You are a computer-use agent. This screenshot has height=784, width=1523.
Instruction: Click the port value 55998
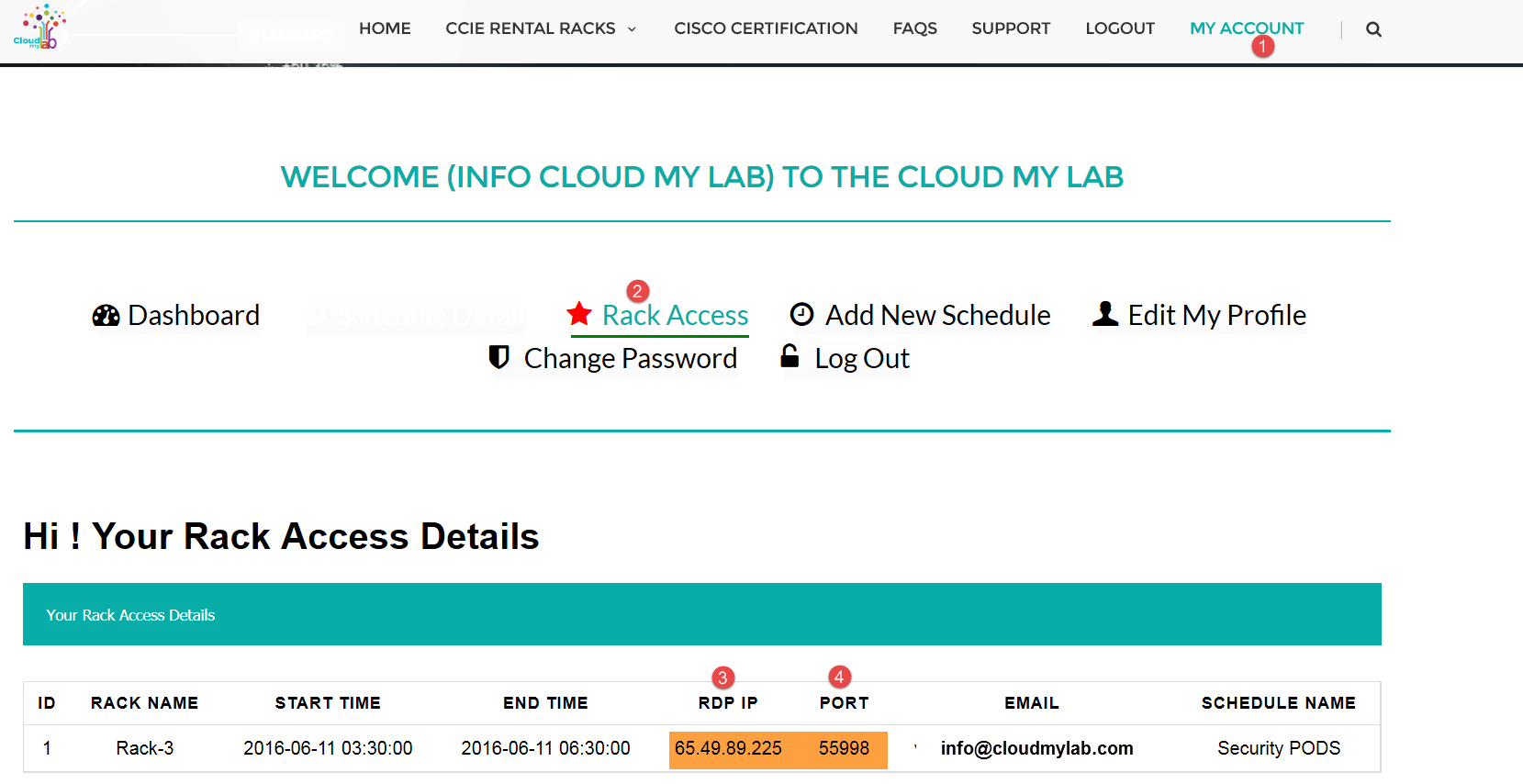pos(844,748)
